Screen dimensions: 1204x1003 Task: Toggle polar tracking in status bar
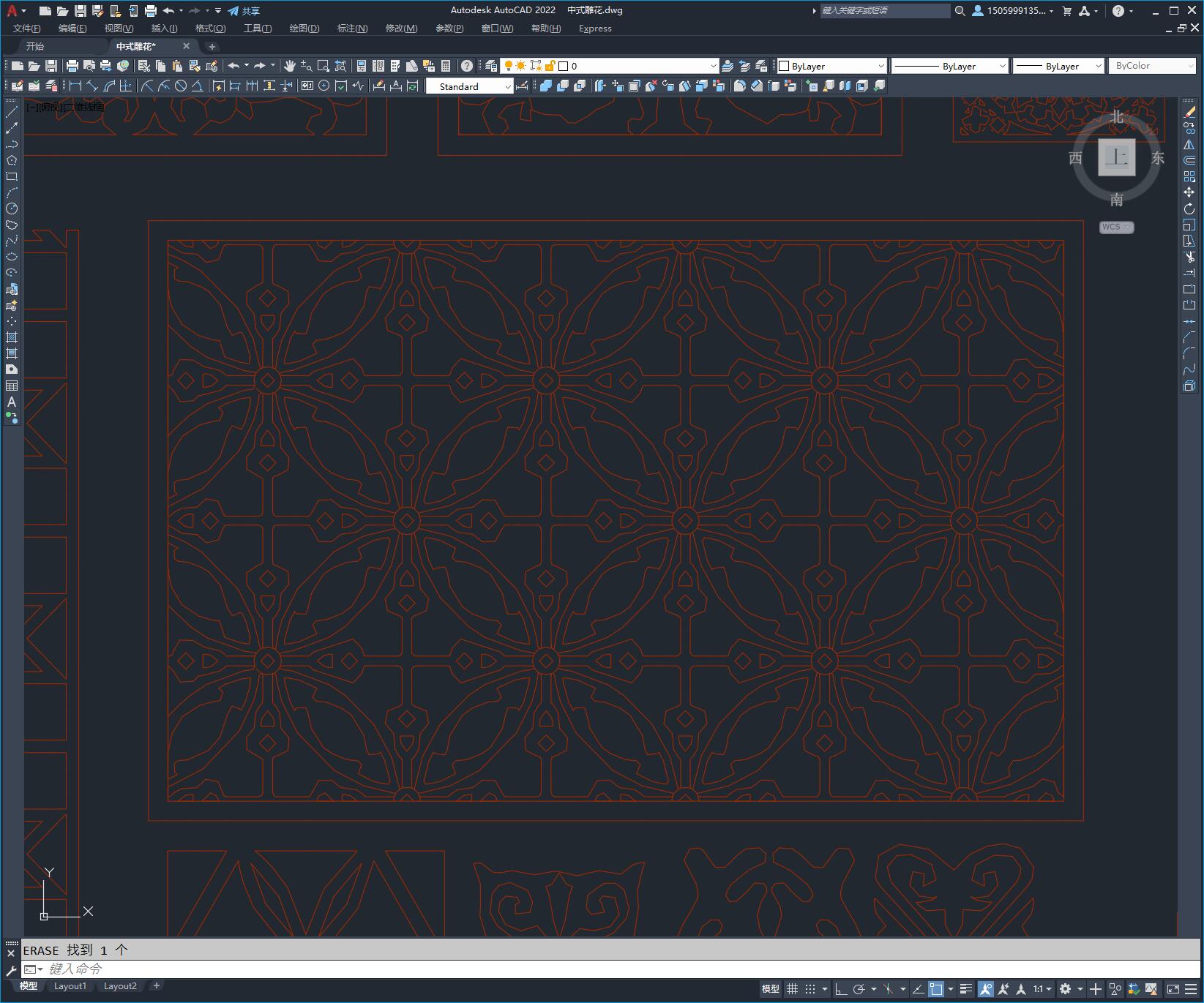point(859,989)
